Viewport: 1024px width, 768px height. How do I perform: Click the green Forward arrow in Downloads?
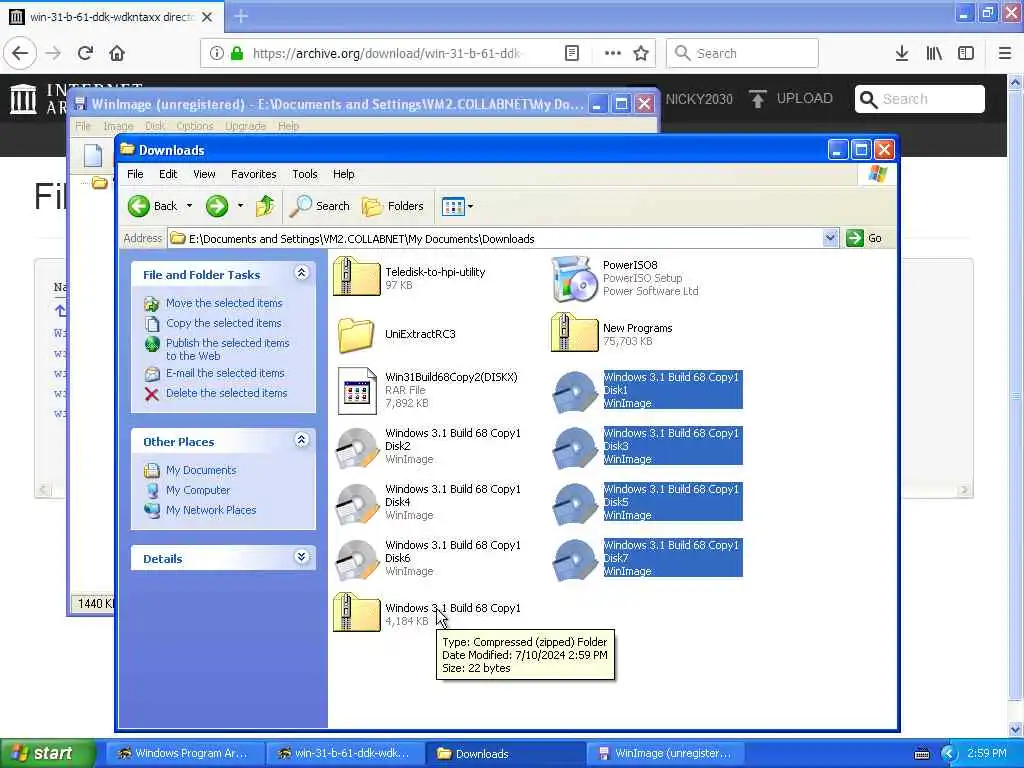217,206
